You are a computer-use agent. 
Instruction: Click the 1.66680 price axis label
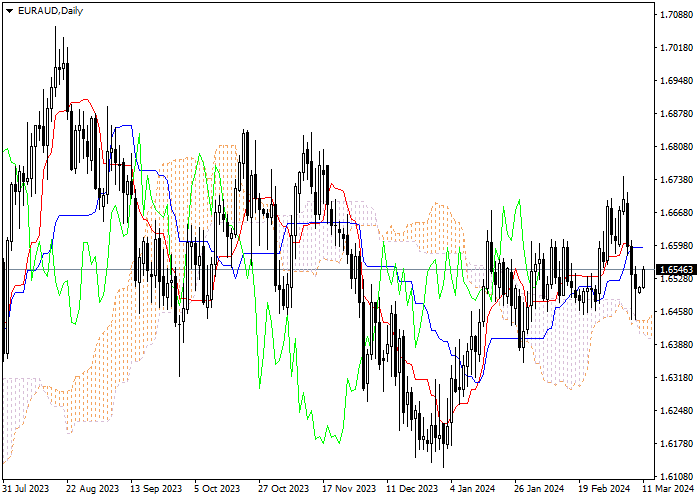(676, 212)
